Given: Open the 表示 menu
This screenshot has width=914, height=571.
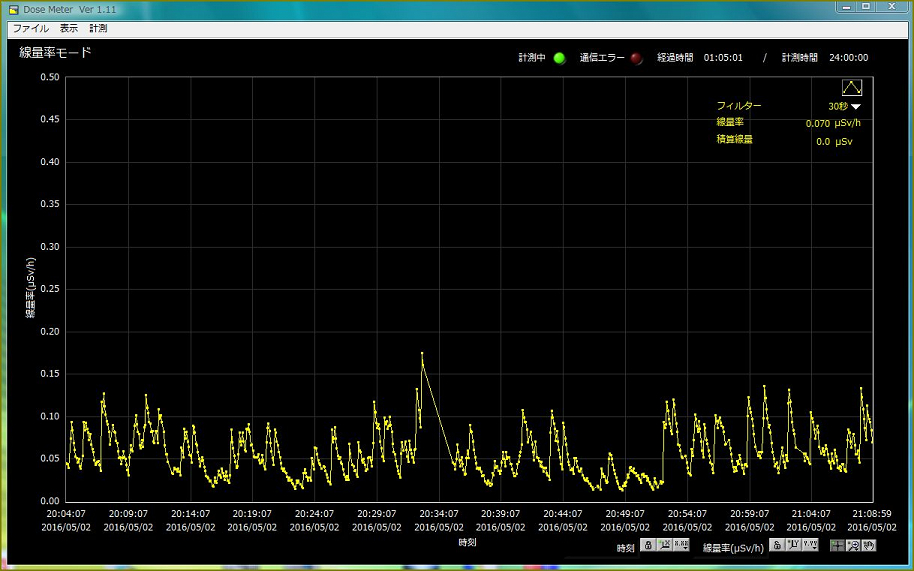Looking at the screenshot, I should click(69, 29).
